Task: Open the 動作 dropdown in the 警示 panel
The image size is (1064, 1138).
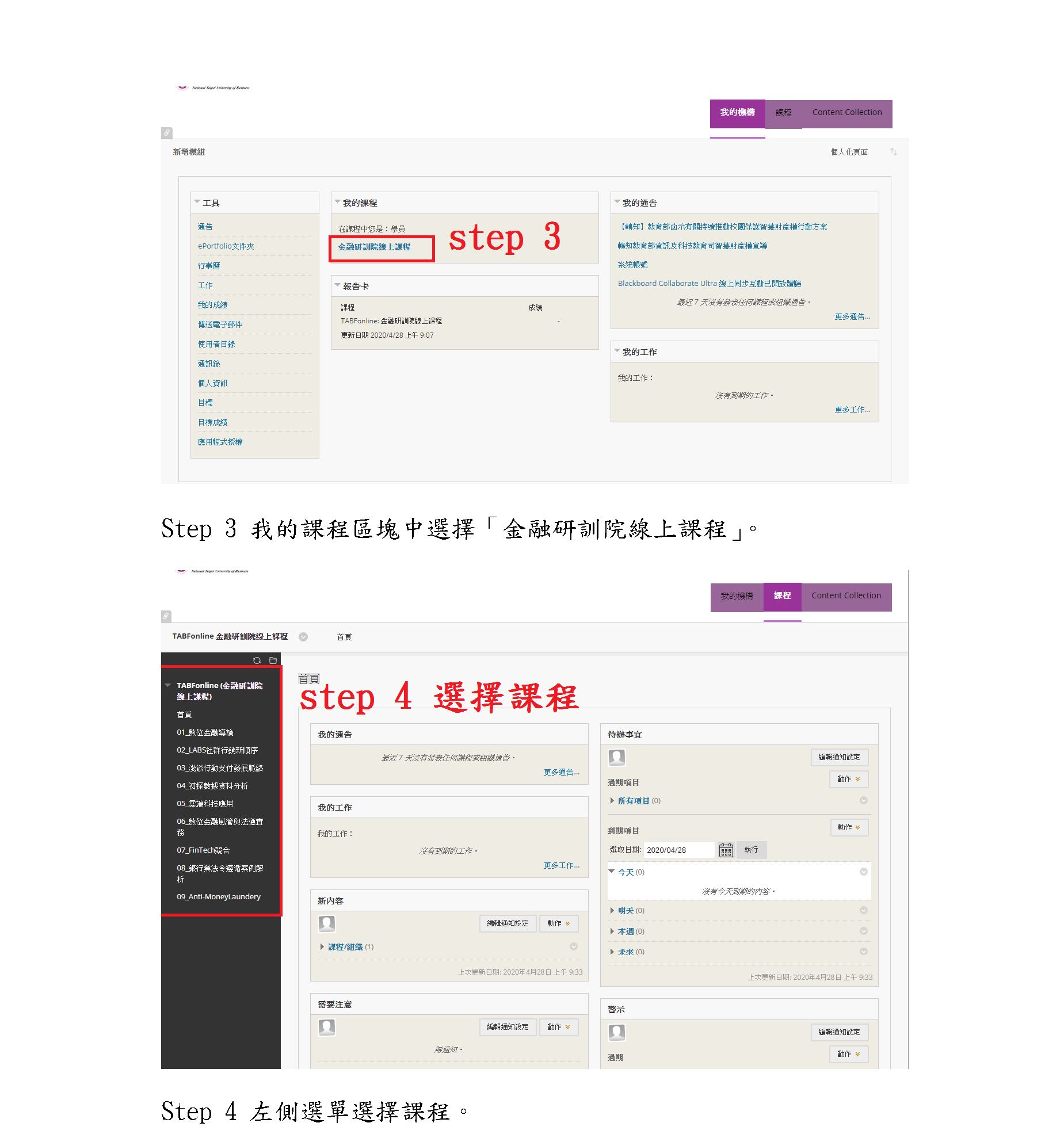Action: click(x=849, y=1054)
